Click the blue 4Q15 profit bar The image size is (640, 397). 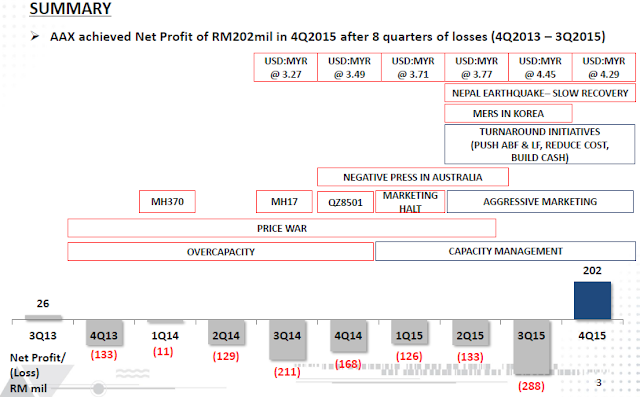point(592,300)
